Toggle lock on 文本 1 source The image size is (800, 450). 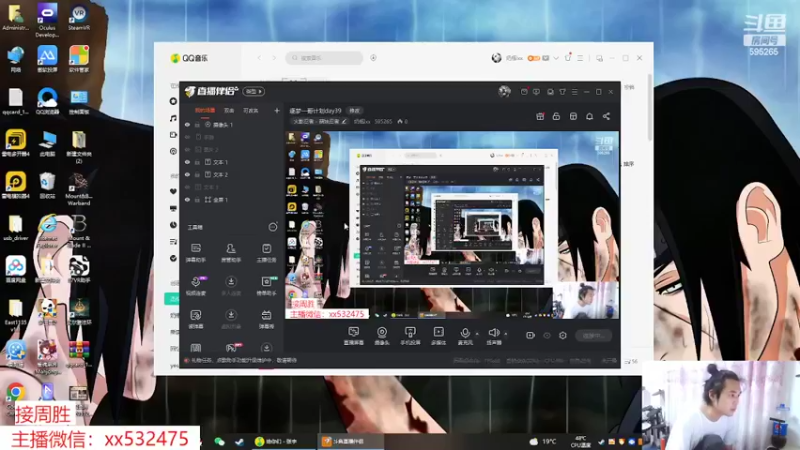[197, 162]
